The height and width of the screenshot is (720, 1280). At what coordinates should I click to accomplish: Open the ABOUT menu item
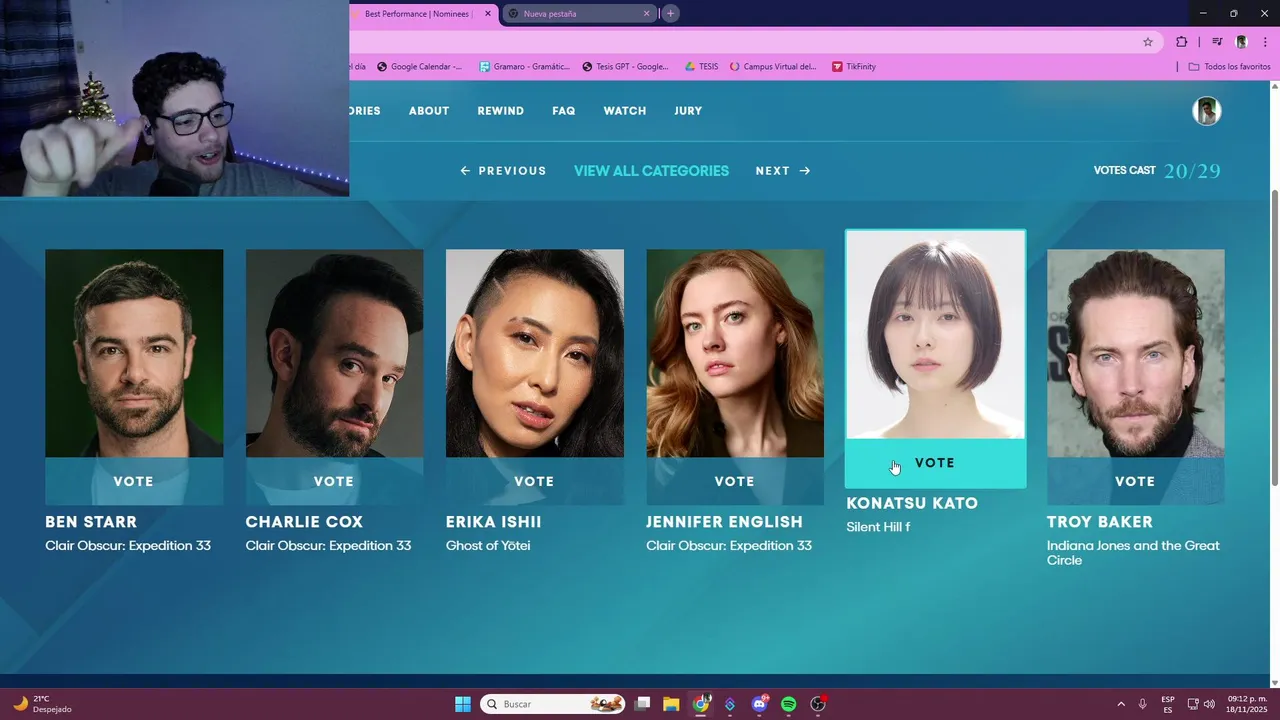pyautogui.click(x=429, y=111)
